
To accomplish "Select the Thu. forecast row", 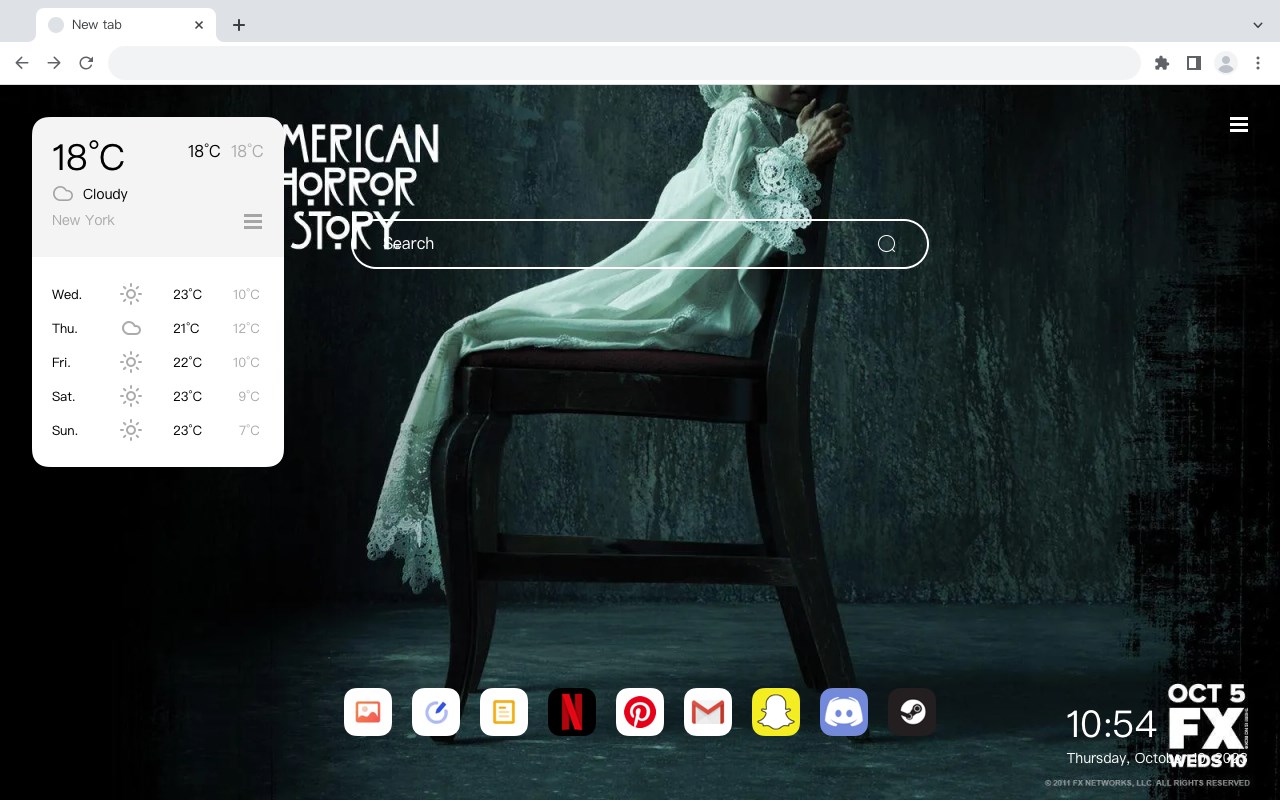I will coord(158,328).
